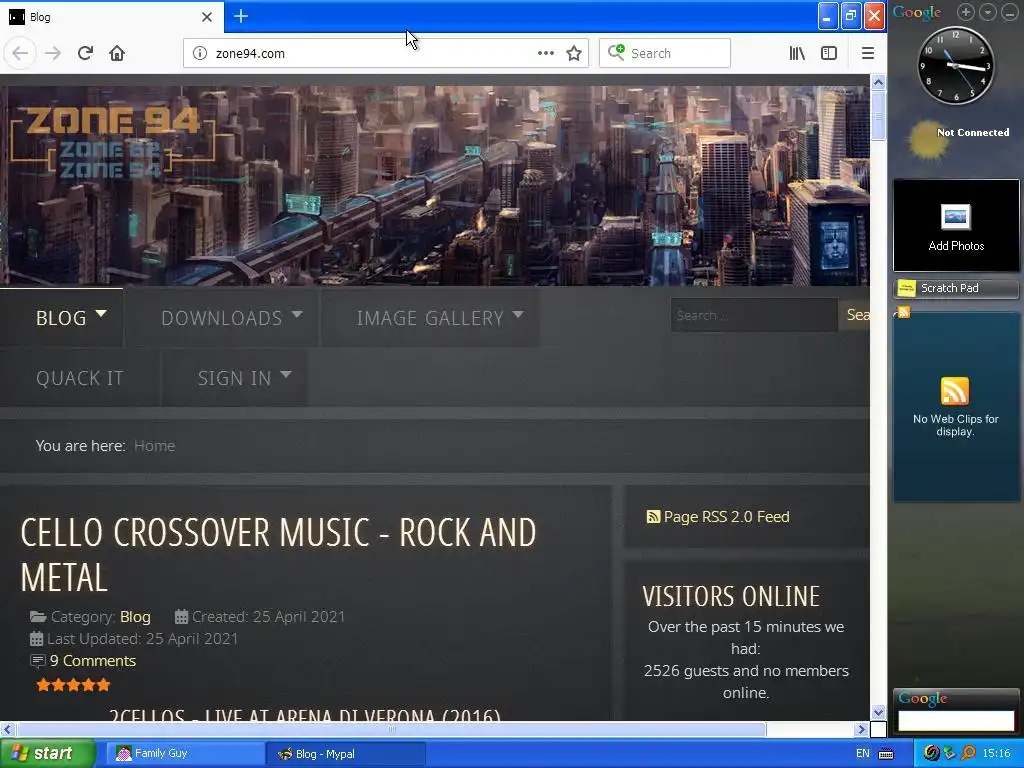Click the horizontal scrollbar thumb
This screenshot has height=768, width=1024.
tap(391, 729)
